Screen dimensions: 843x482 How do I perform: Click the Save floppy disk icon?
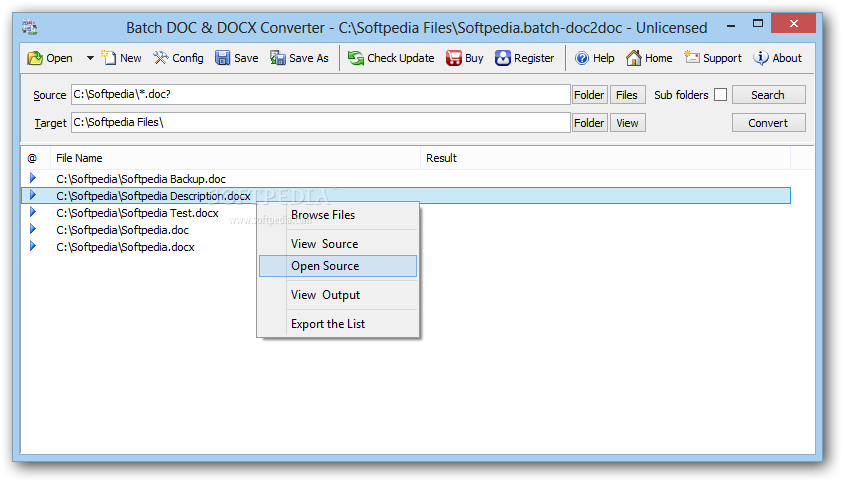[x=223, y=57]
